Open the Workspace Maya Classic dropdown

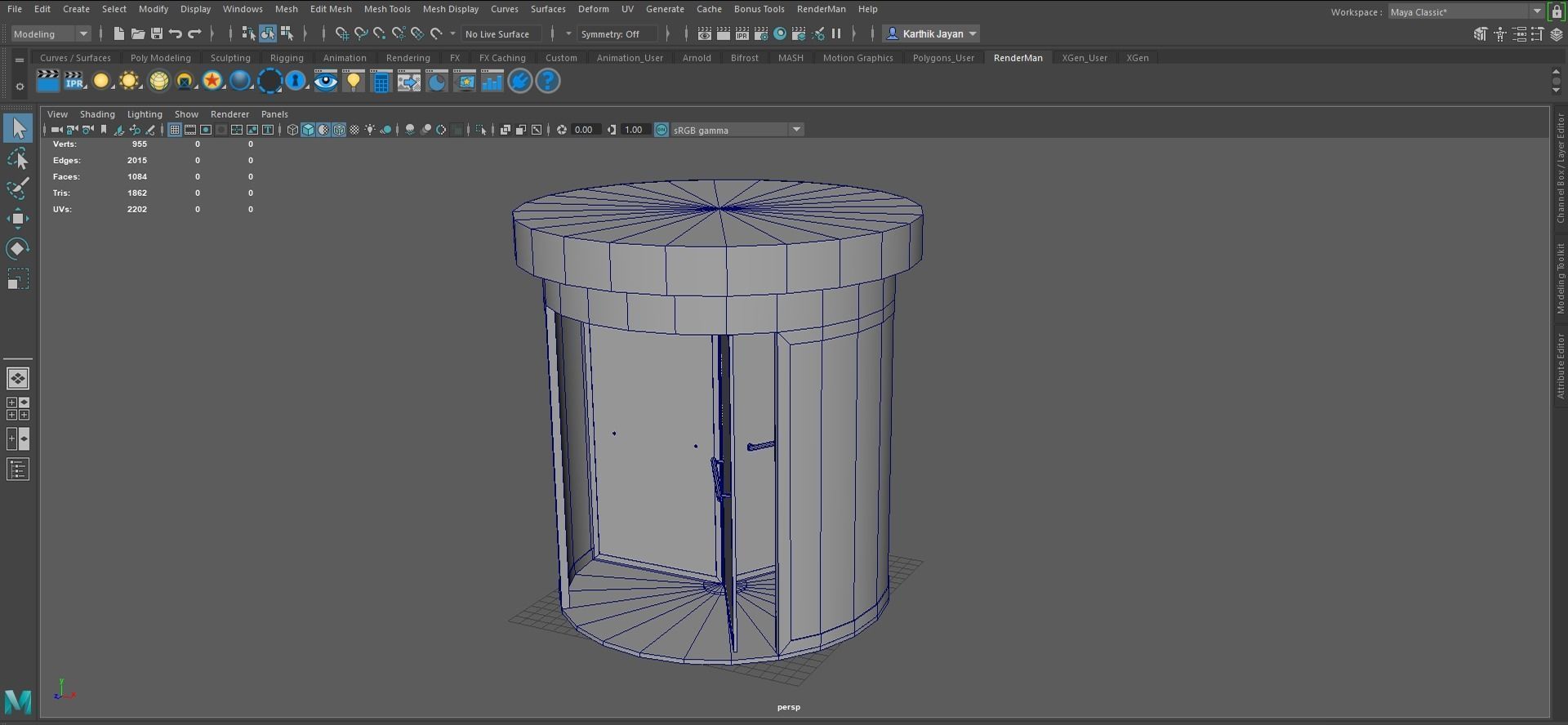tap(1467, 11)
